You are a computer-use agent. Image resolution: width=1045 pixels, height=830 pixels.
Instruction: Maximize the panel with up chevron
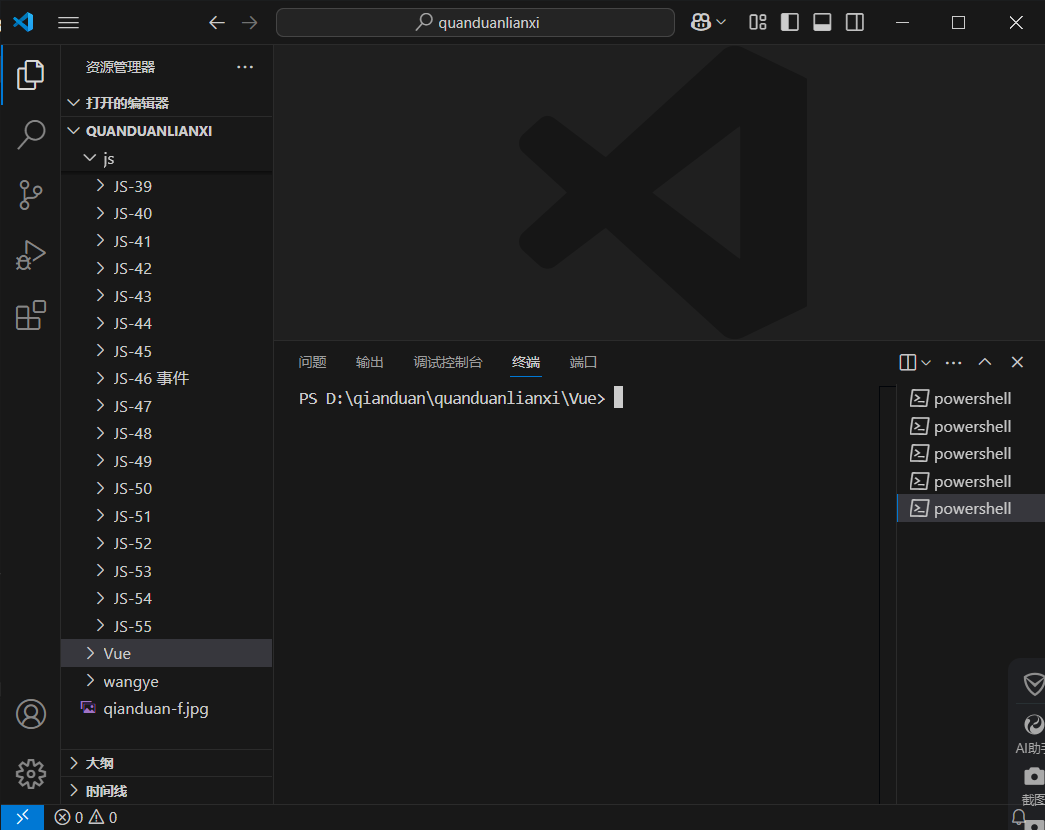pos(985,362)
